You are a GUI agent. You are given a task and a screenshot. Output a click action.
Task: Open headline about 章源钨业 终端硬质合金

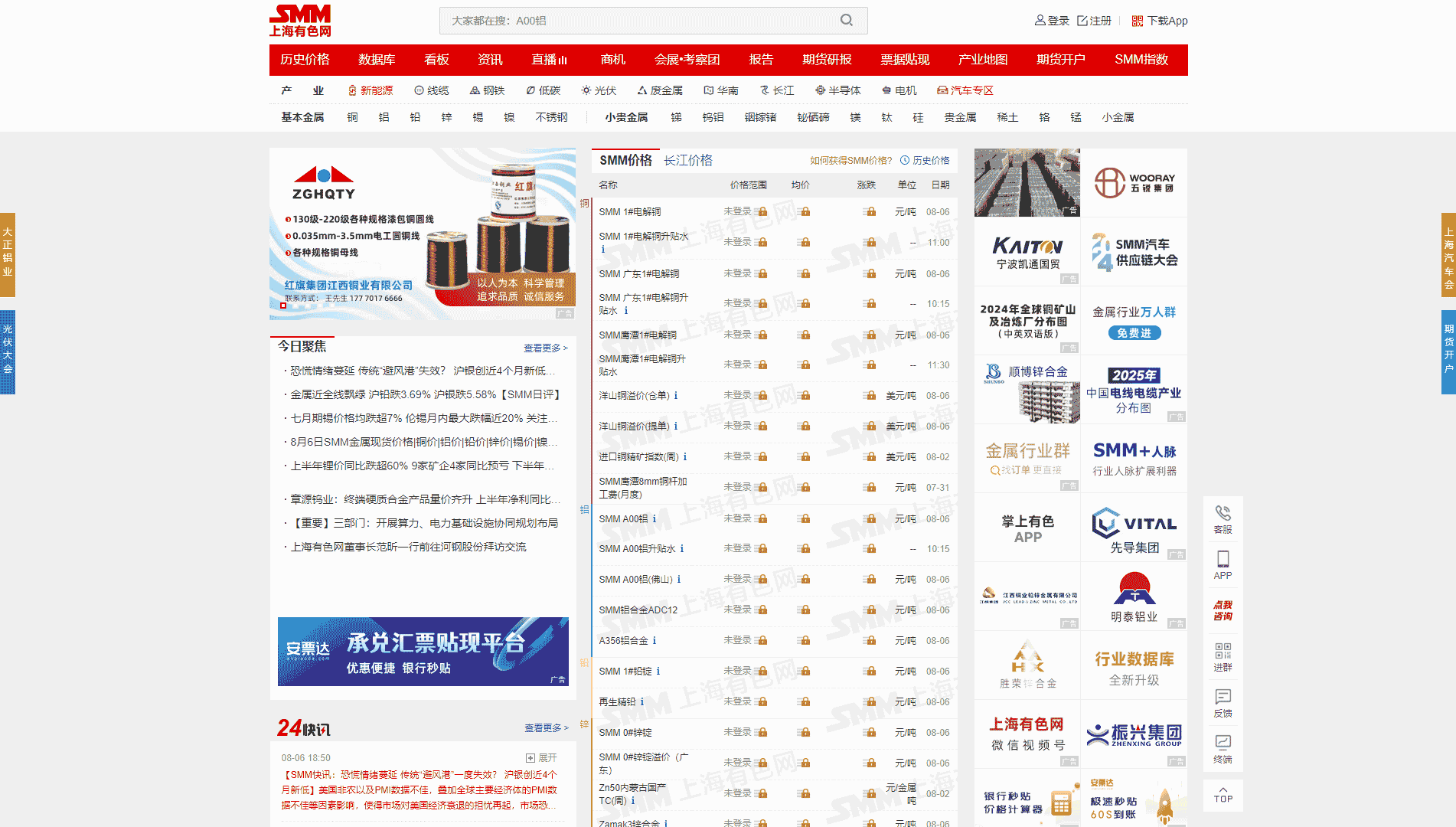pyautogui.click(x=426, y=499)
